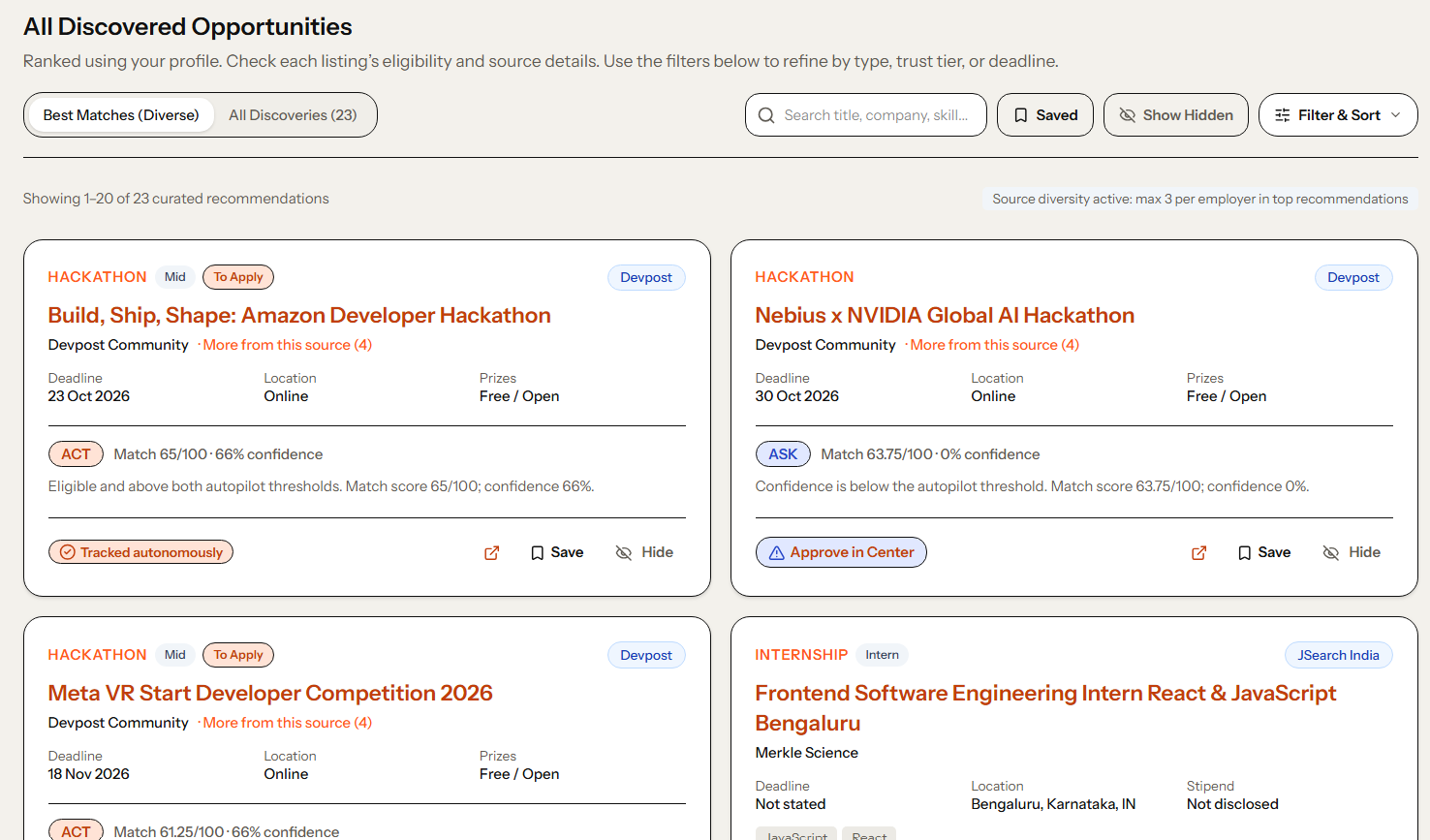Click More from this source on Meta VR card
The width and height of the screenshot is (1430, 840).
tap(287, 723)
